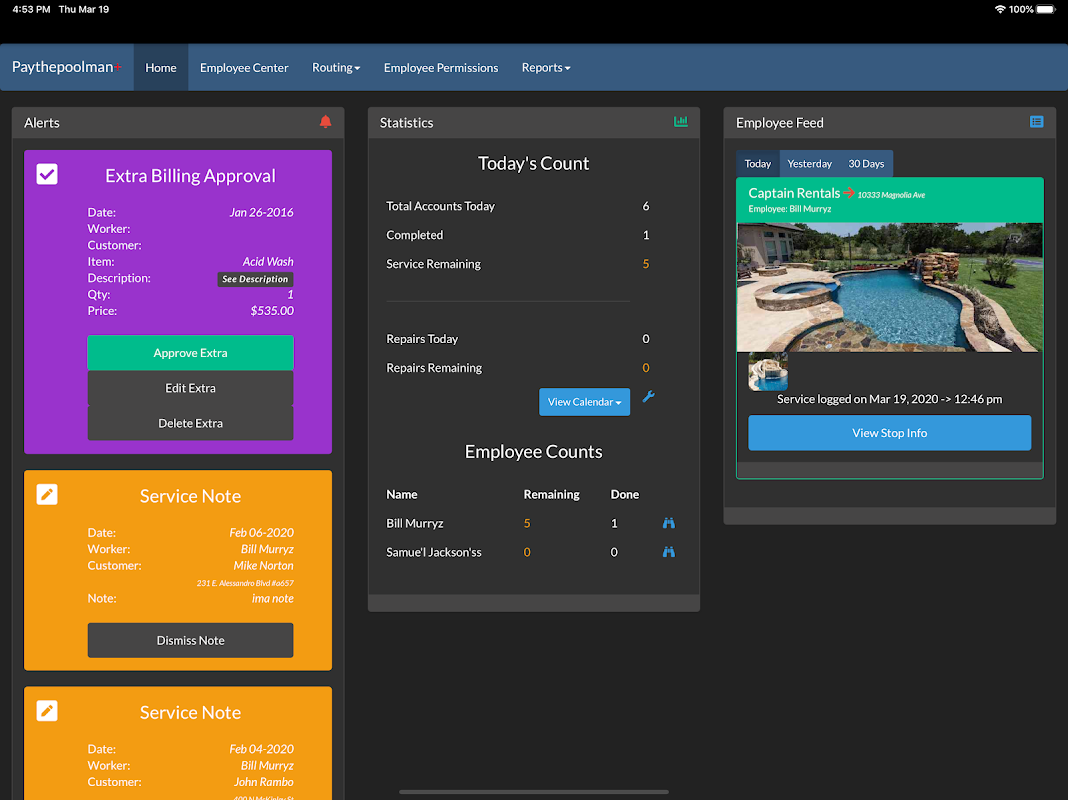Expand the Reports menu dropdown
This screenshot has width=1068, height=800.
[x=546, y=68]
